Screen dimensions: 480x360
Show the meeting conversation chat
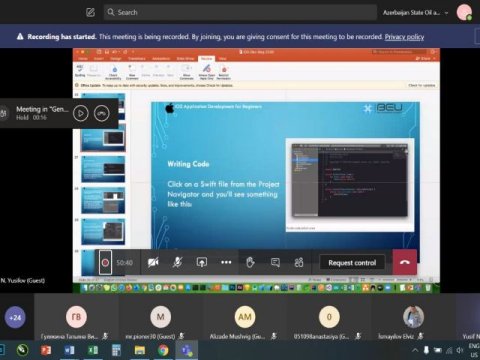pyautogui.click(x=275, y=262)
